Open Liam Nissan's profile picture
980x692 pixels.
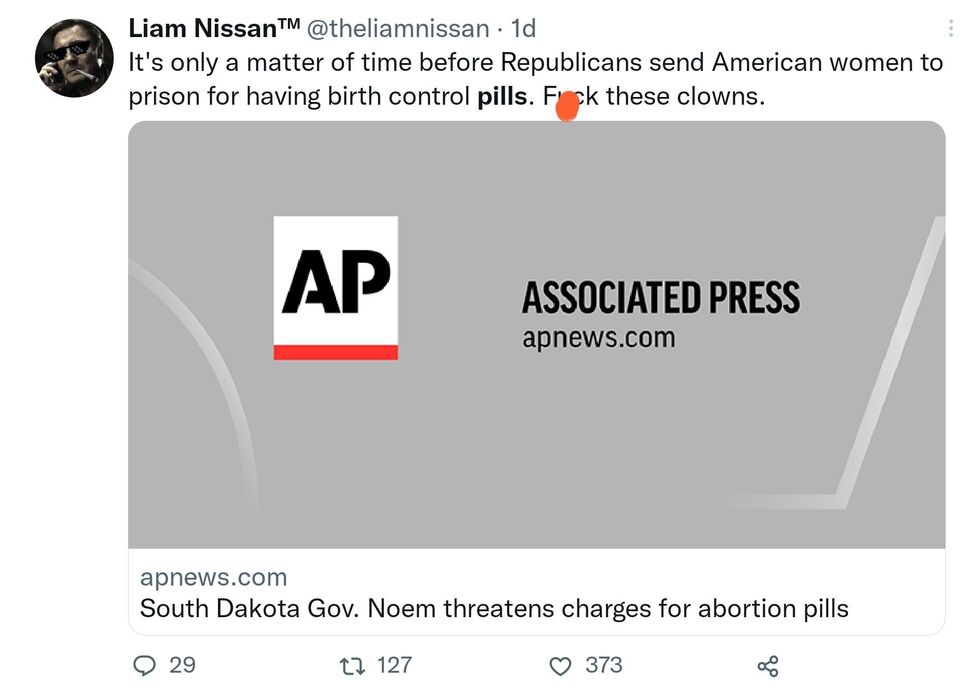(x=73, y=58)
